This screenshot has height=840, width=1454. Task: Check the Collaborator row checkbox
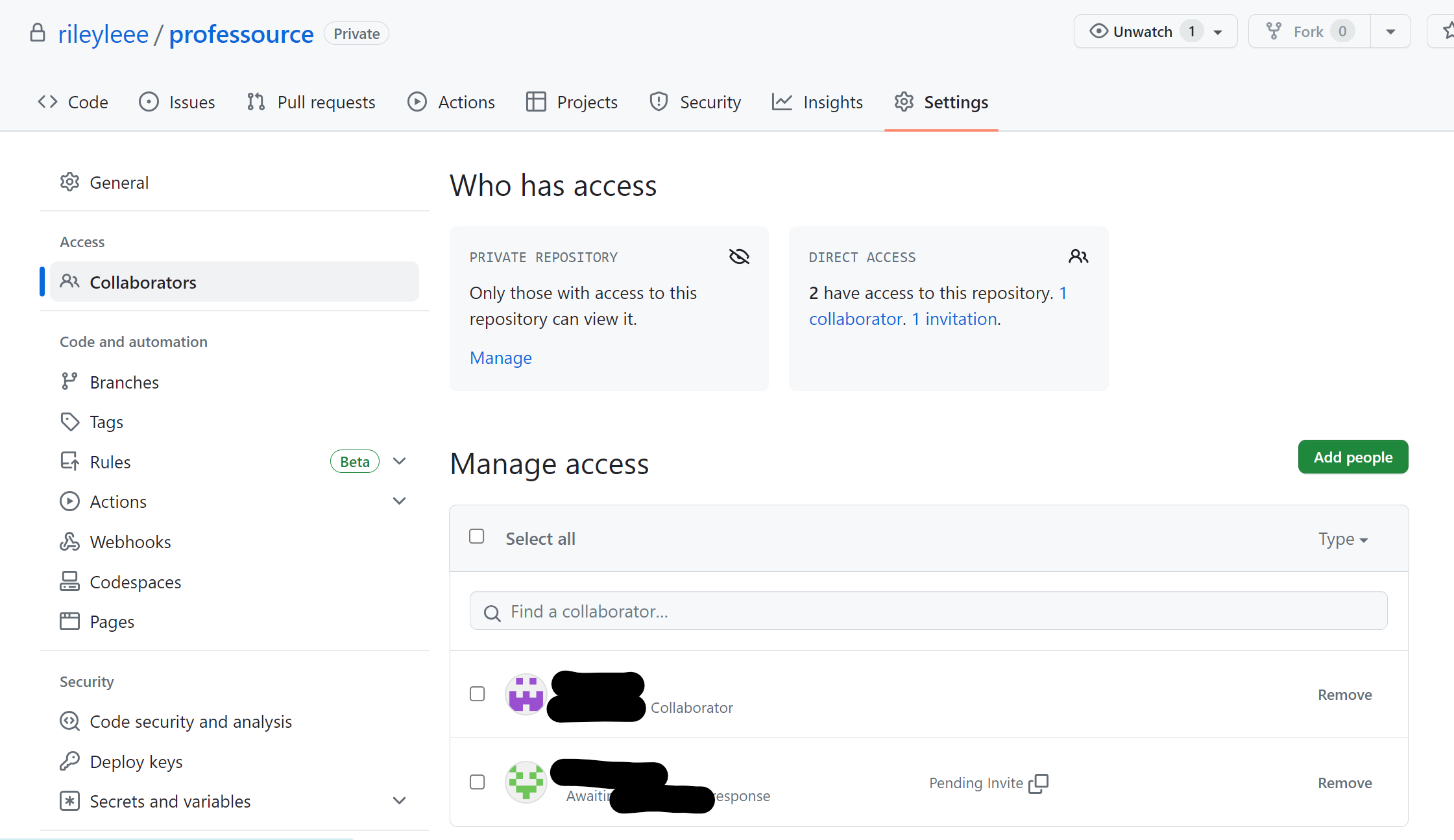tap(478, 694)
